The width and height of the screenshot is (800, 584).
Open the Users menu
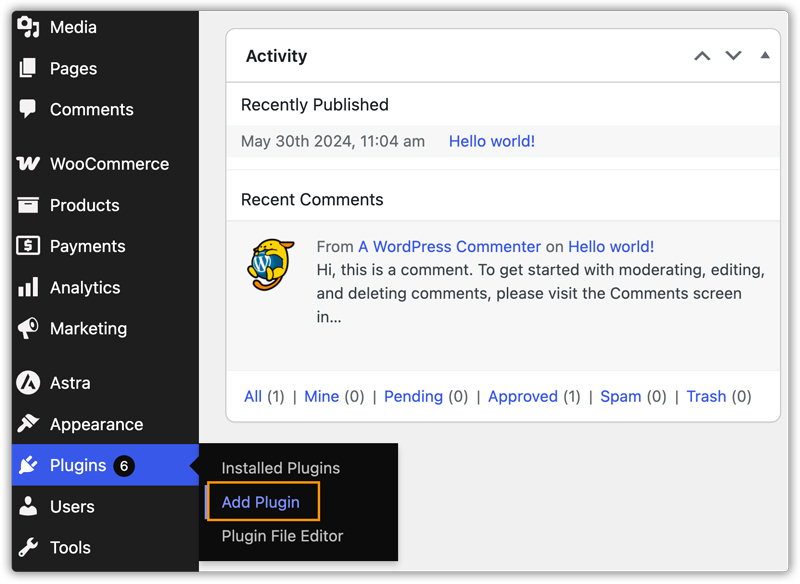[105, 506]
